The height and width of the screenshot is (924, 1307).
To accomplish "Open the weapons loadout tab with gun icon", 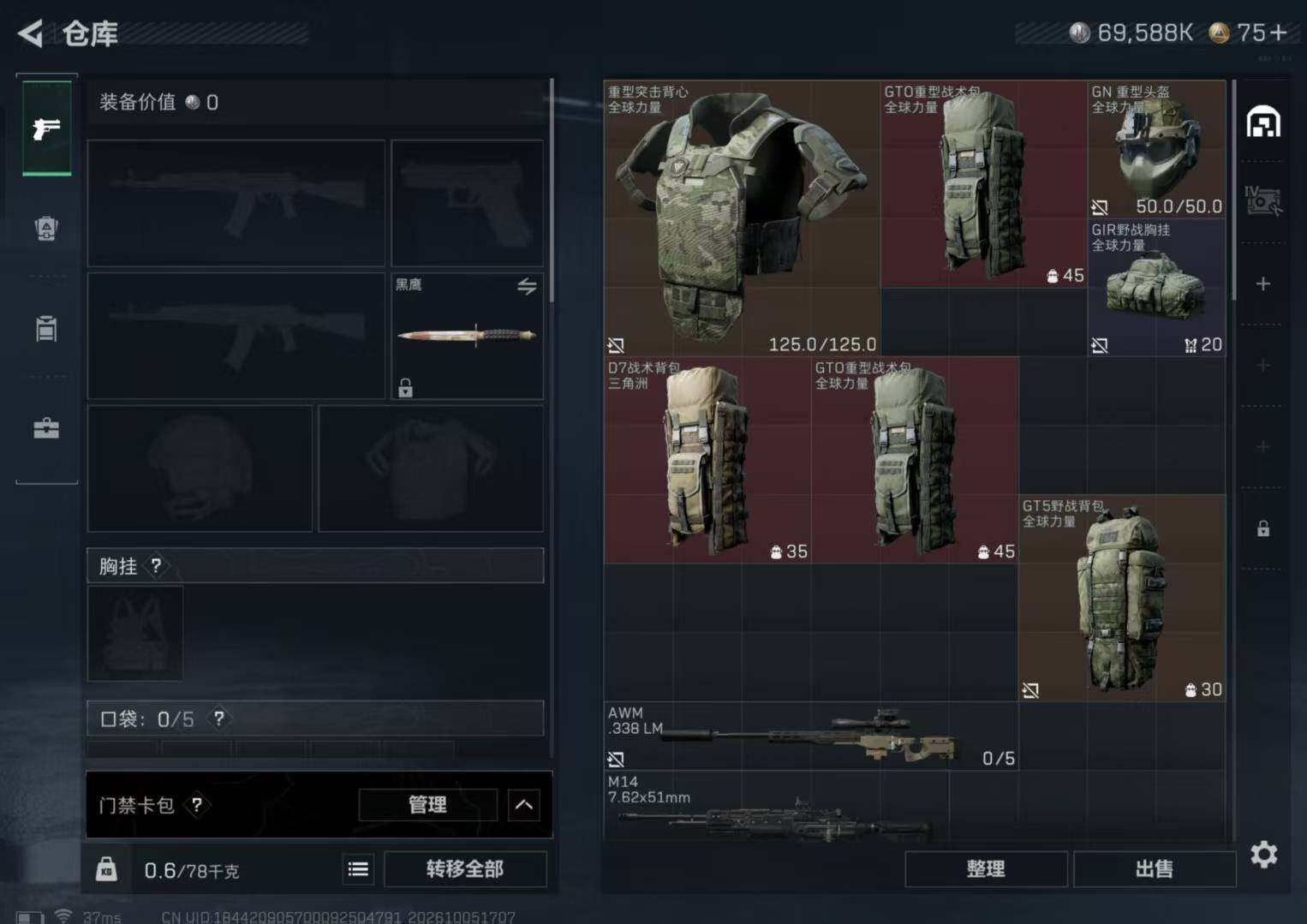I will (x=46, y=128).
